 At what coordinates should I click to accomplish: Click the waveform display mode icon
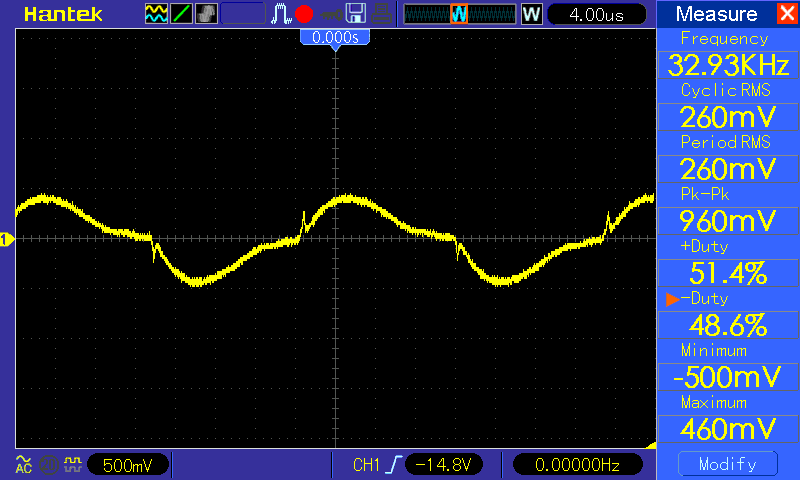coord(156,14)
